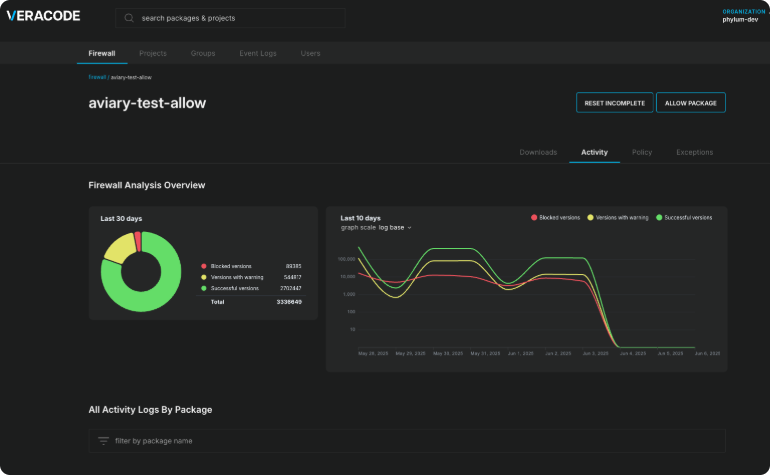This screenshot has height=475, width=770.
Task: Switch to the Policy tab
Action: 642,152
